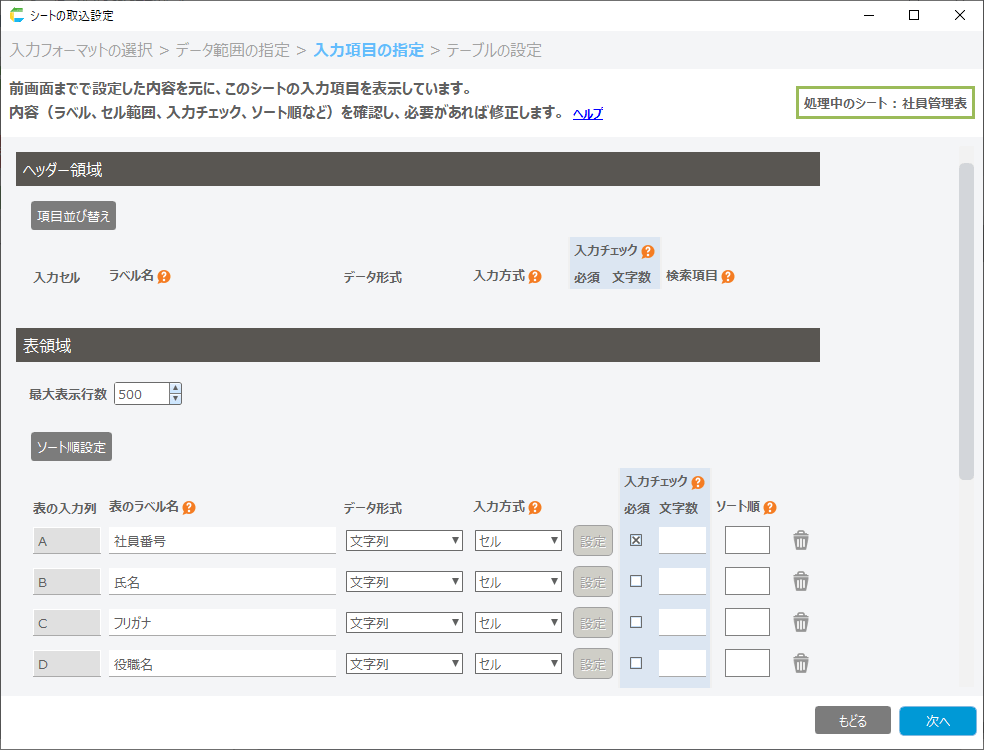
Task: Open データ形式 dropdown for 社員番号
Action: click(404, 541)
